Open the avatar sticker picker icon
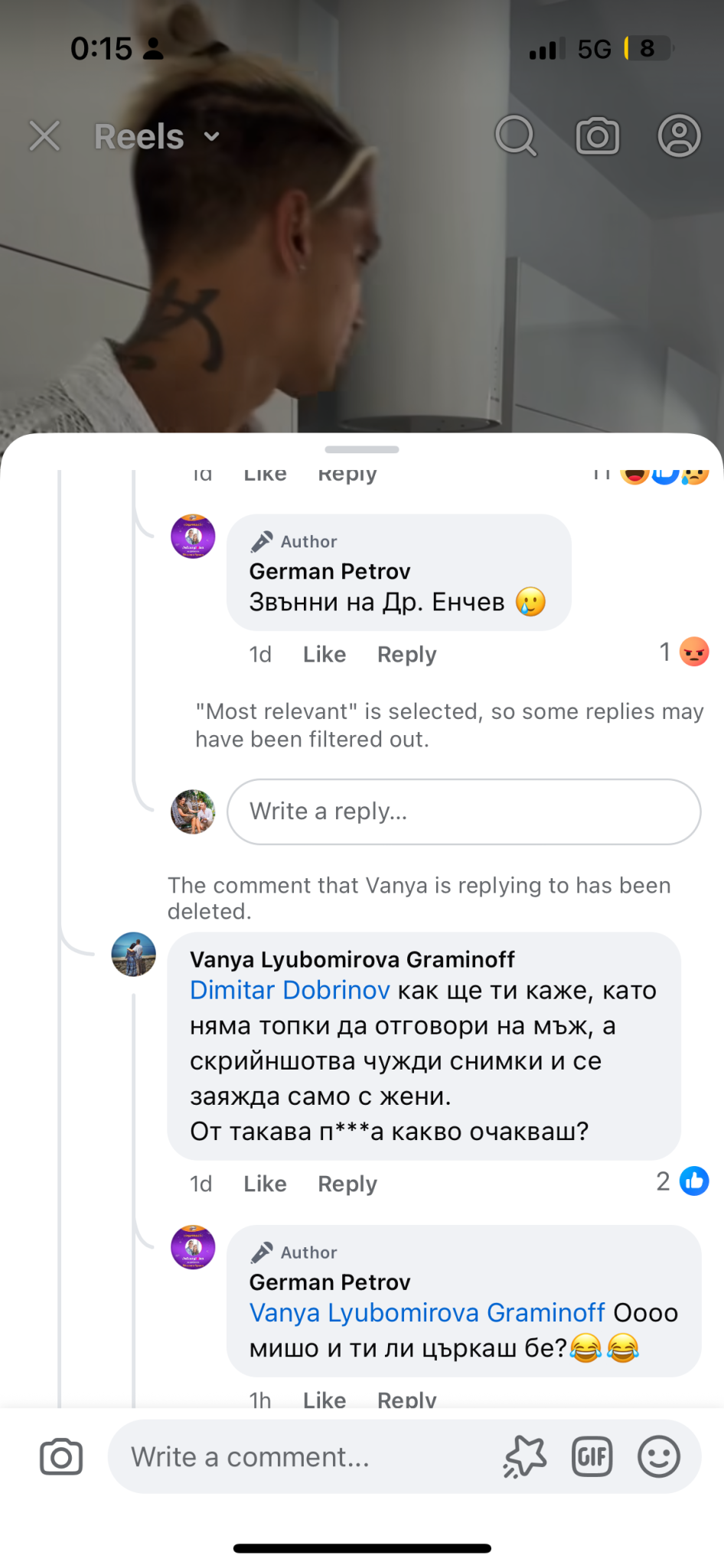Viewport: 724px width, 1568px height. [525, 1457]
